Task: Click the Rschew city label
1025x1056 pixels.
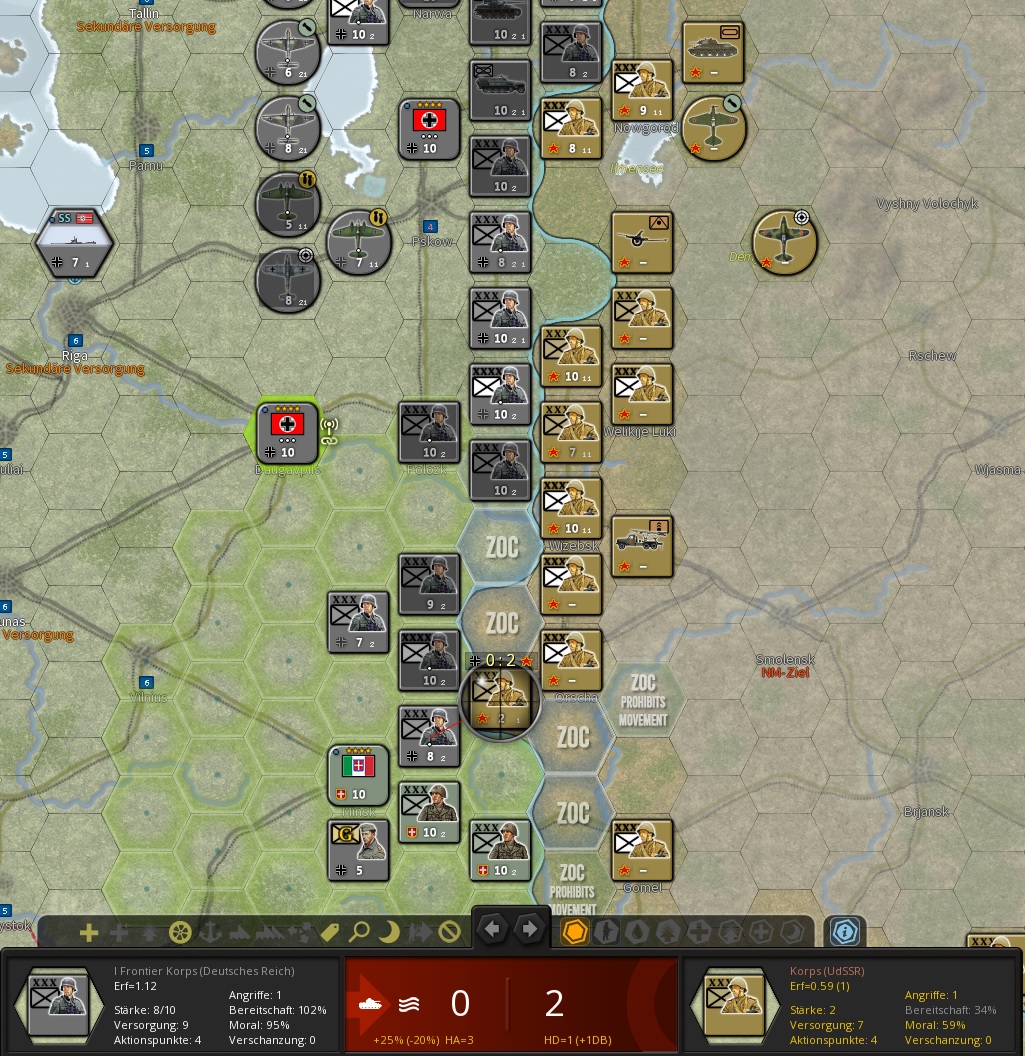Action: tap(932, 356)
